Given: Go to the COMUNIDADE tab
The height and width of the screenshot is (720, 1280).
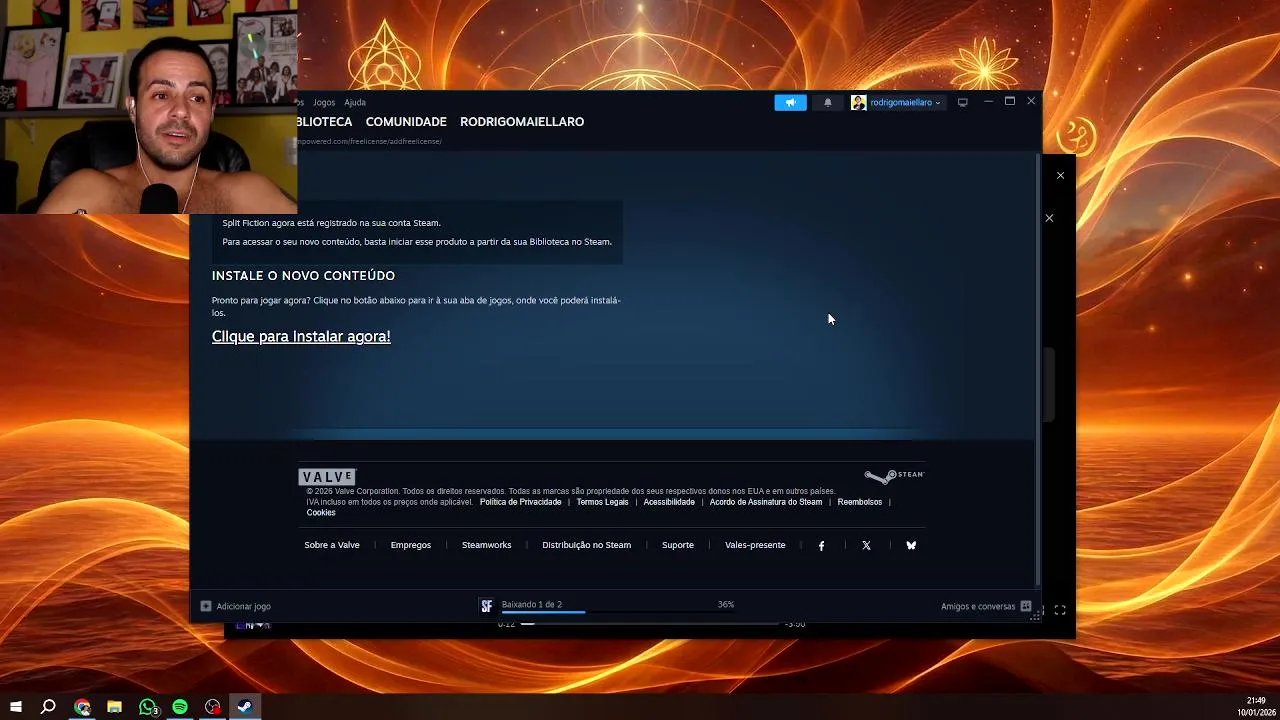Looking at the screenshot, I should (x=406, y=122).
